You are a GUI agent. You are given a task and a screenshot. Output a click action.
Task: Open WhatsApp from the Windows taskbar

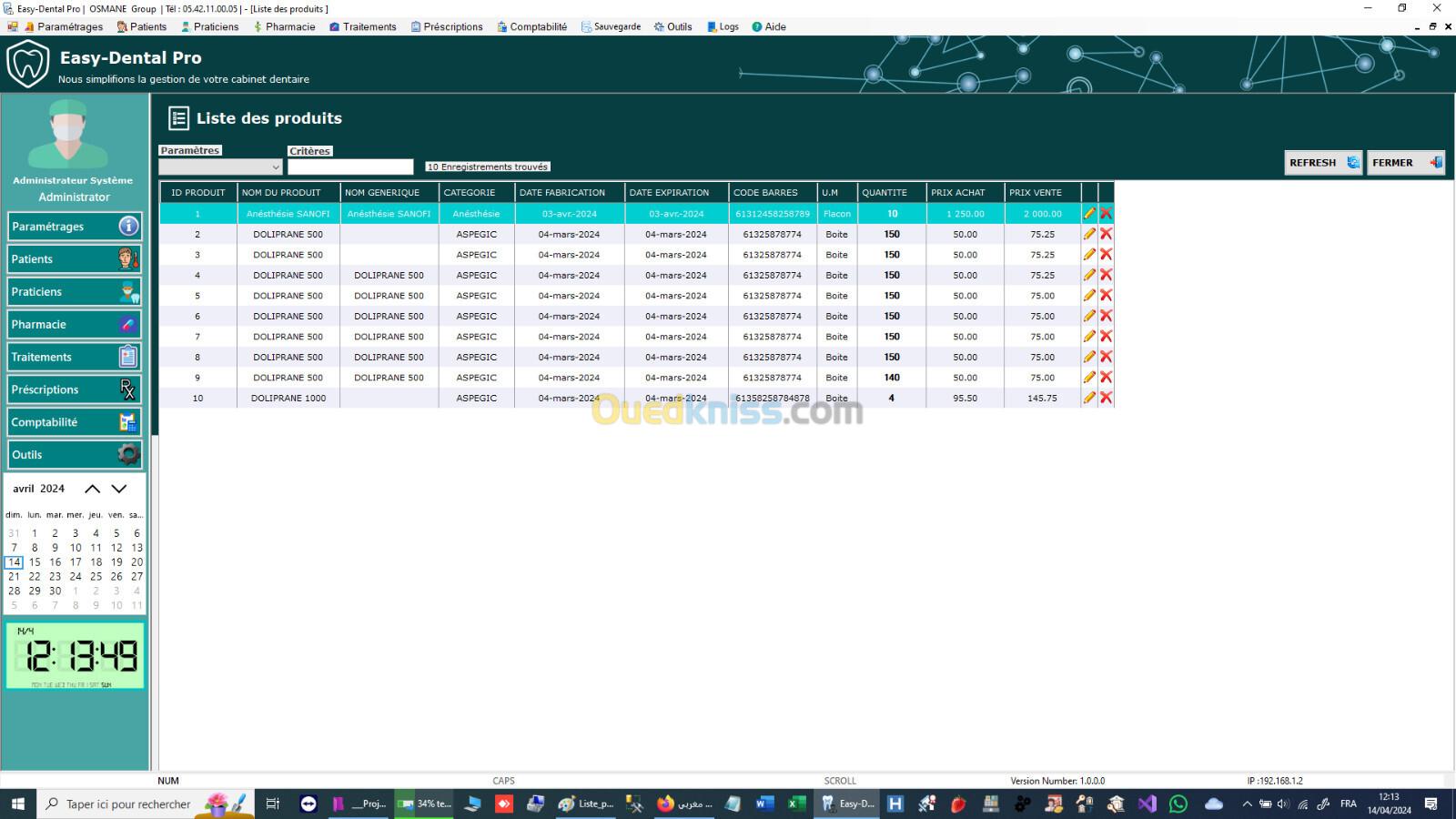coord(1178,804)
